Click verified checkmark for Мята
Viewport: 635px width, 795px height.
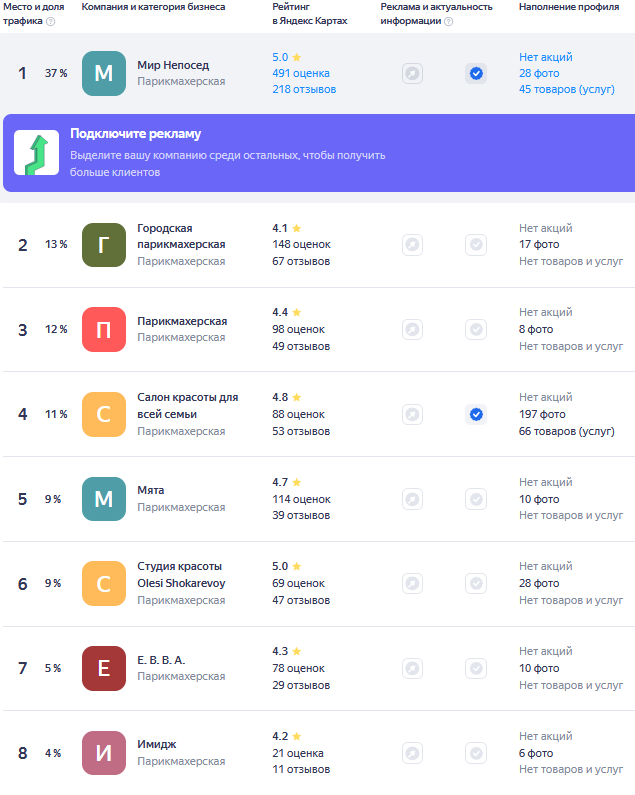(476, 499)
